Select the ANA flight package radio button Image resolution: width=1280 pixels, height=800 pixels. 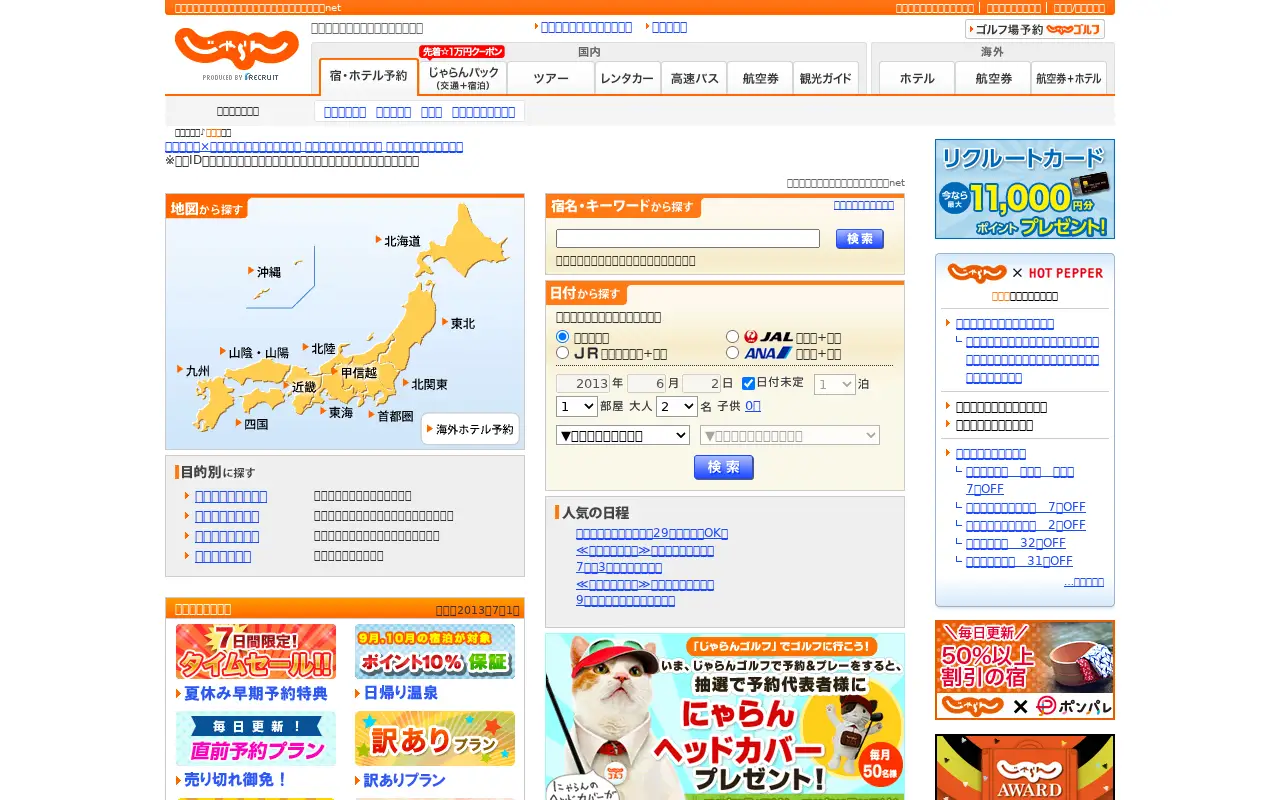pyautogui.click(x=732, y=353)
